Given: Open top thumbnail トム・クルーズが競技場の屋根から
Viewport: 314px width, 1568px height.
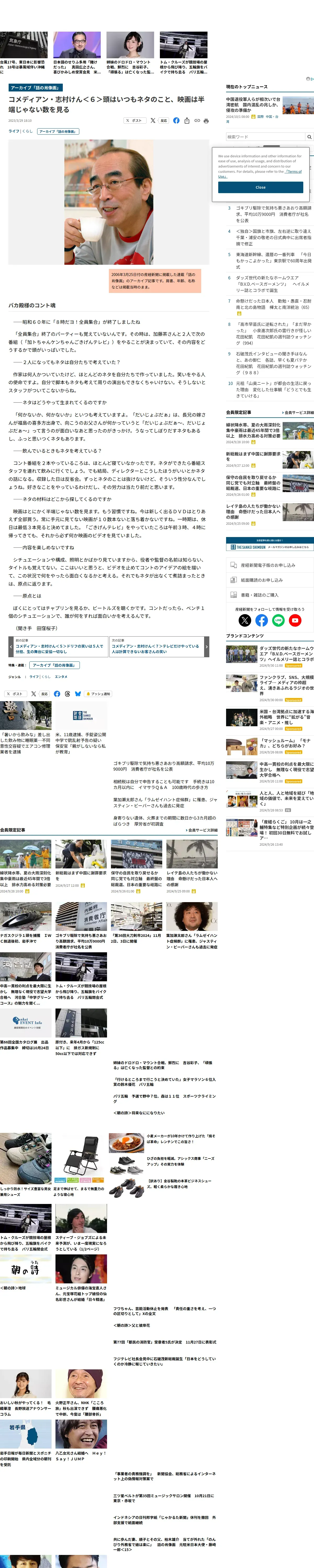Looking at the screenshot, I should (183, 45).
